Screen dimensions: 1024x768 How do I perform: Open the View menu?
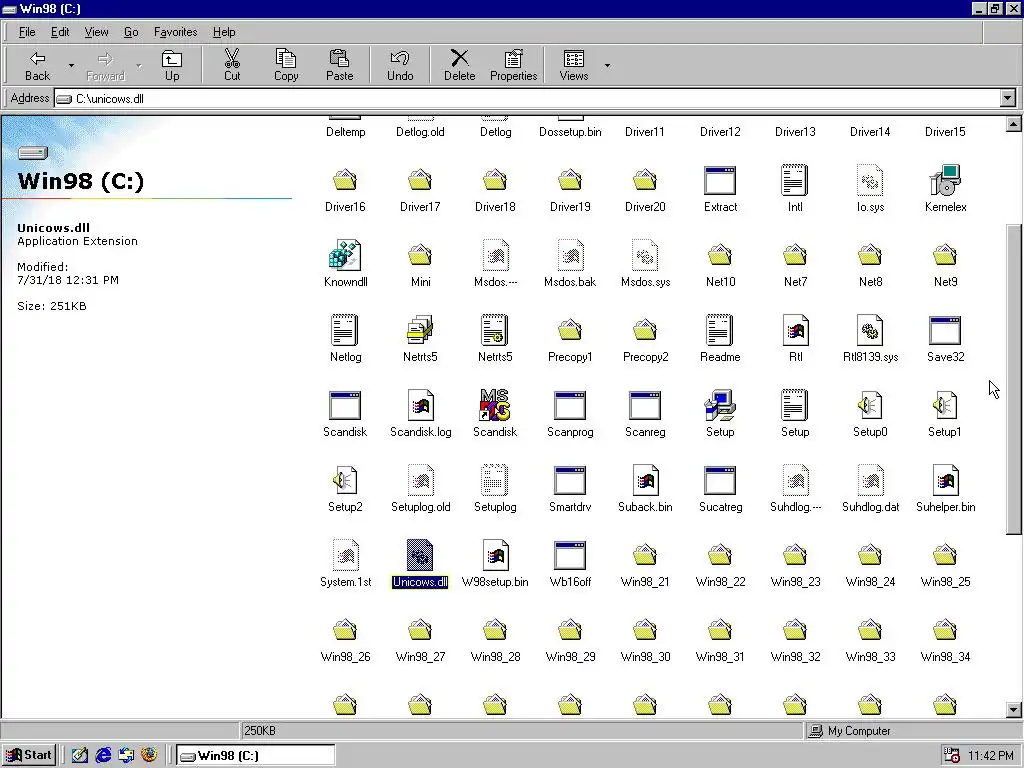tap(96, 32)
